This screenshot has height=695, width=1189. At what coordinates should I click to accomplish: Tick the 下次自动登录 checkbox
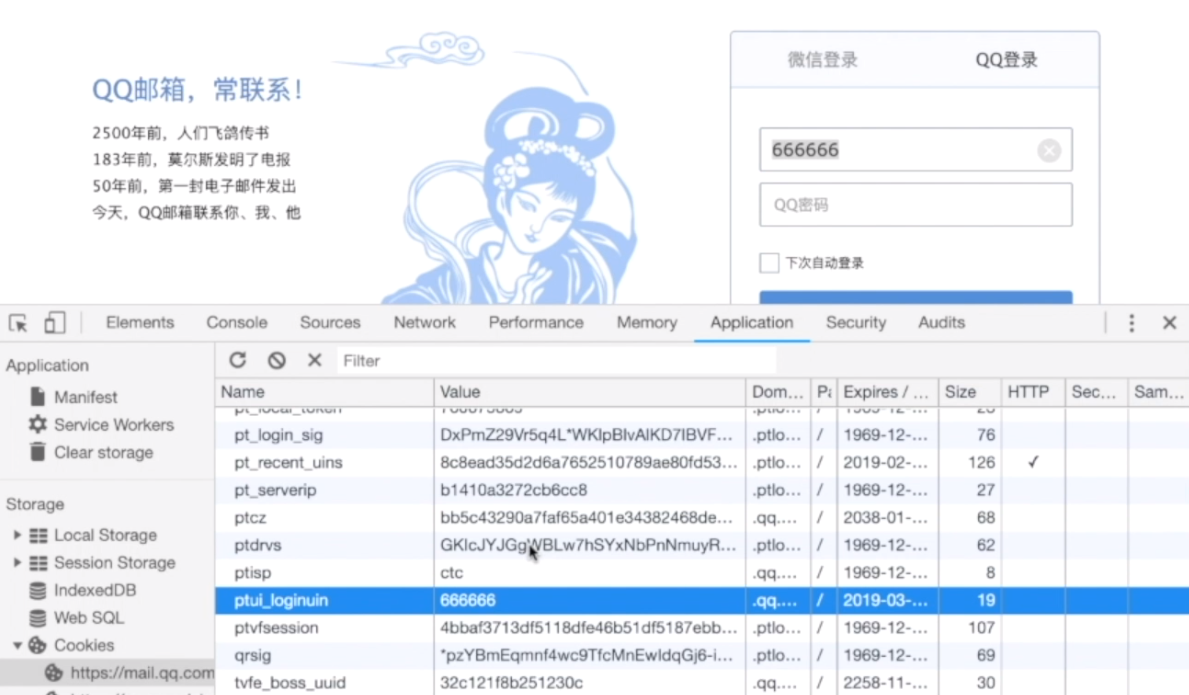coord(769,263)
